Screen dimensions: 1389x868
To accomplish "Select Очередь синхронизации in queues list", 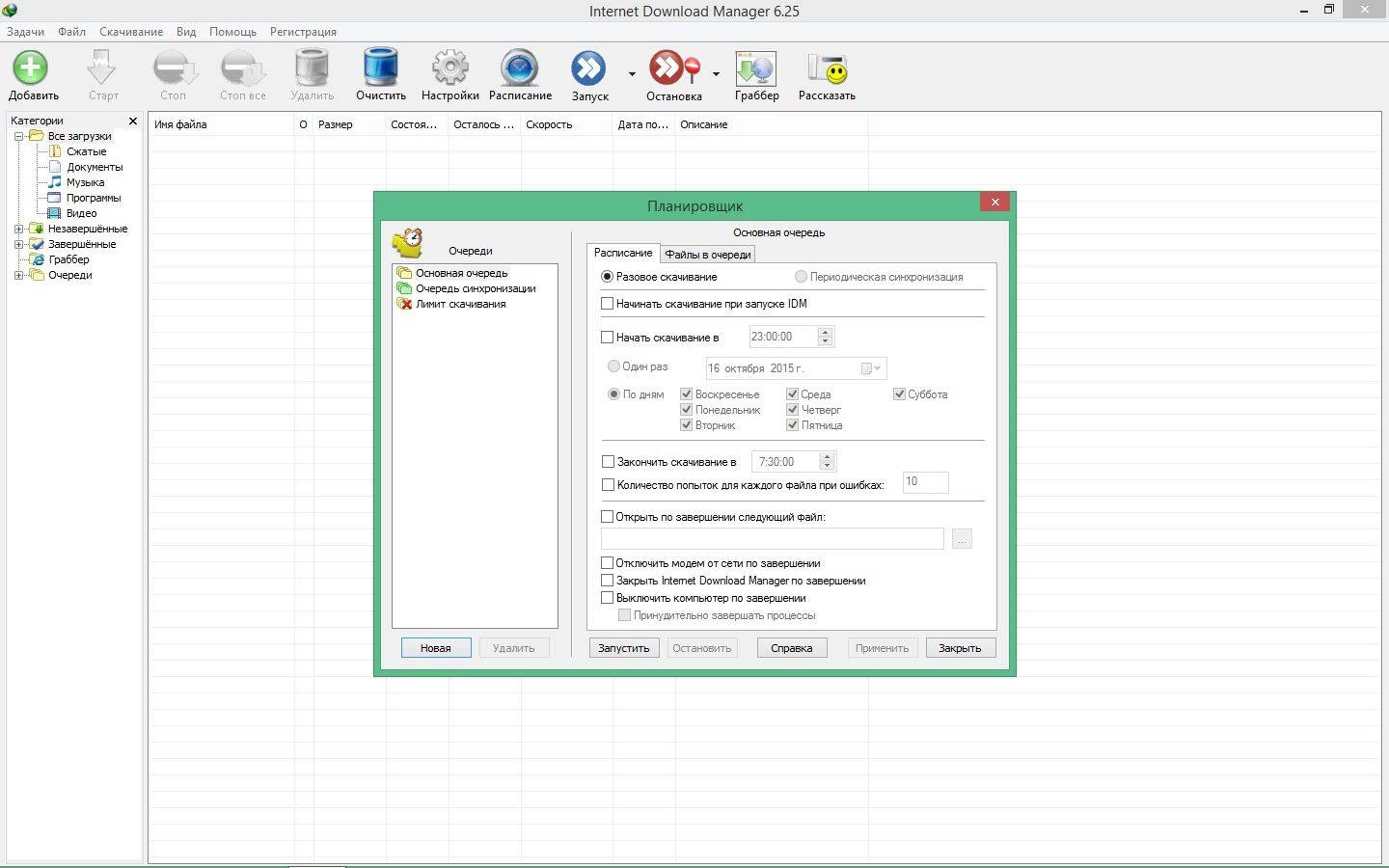I will coord(476,288).
